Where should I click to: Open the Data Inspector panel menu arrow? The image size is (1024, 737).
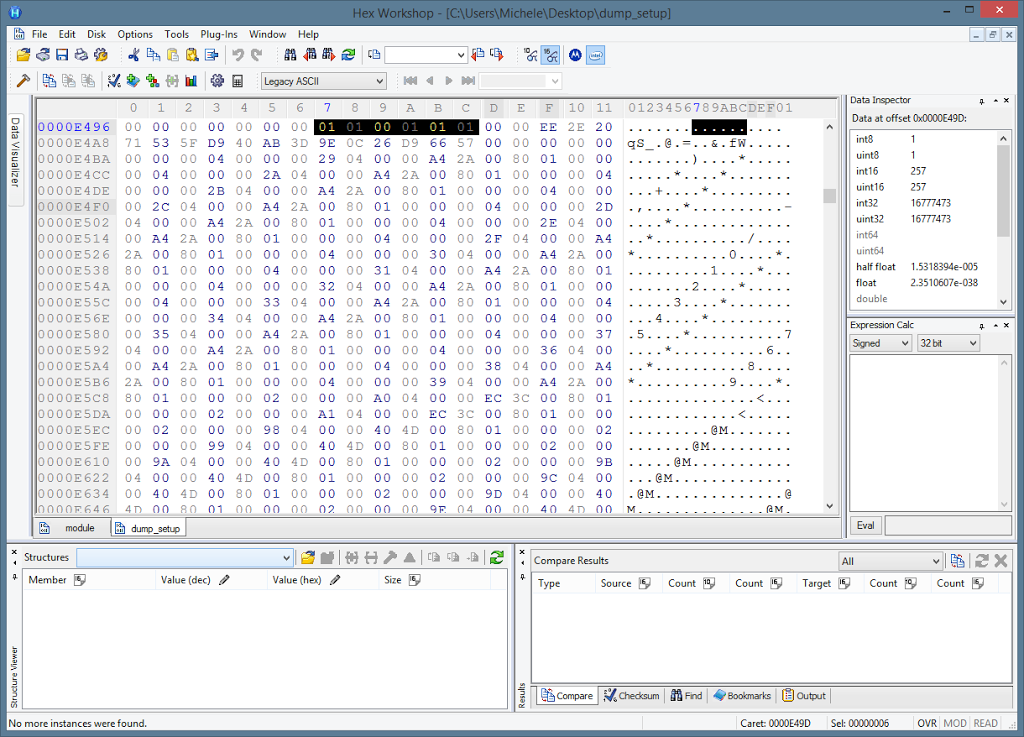(995, 101)
